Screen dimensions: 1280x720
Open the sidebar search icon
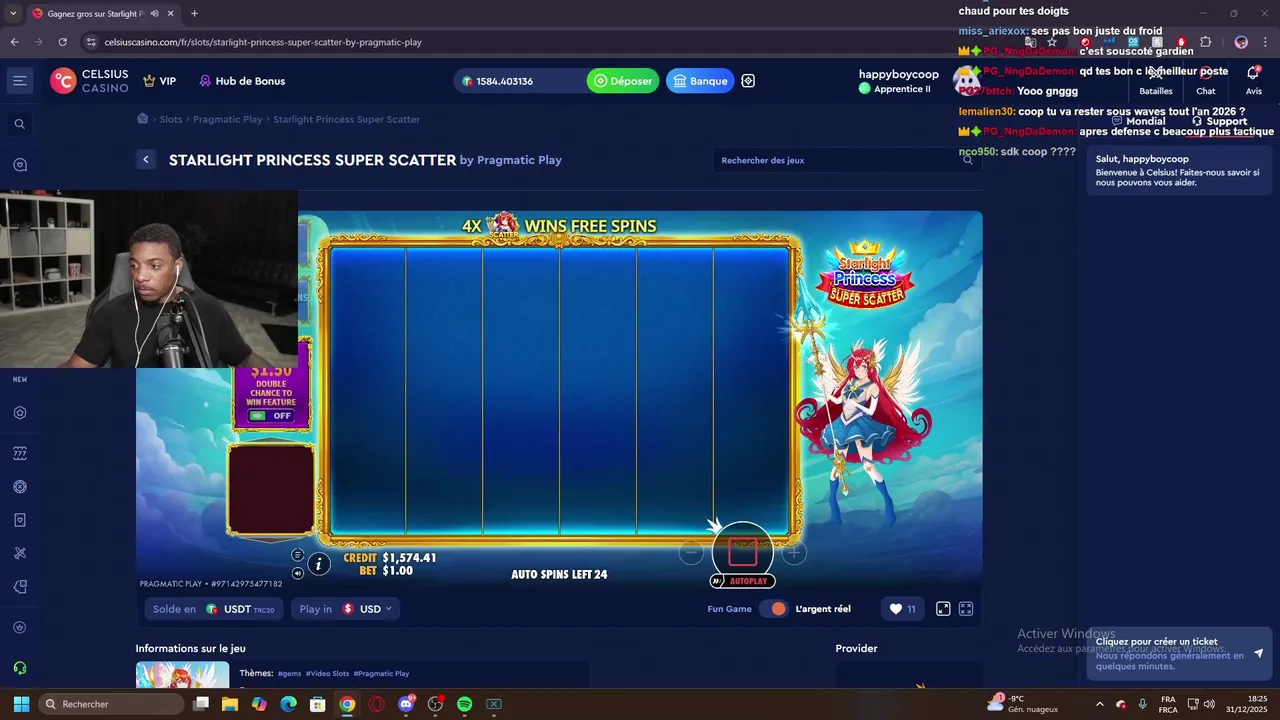tap(19, 124)
